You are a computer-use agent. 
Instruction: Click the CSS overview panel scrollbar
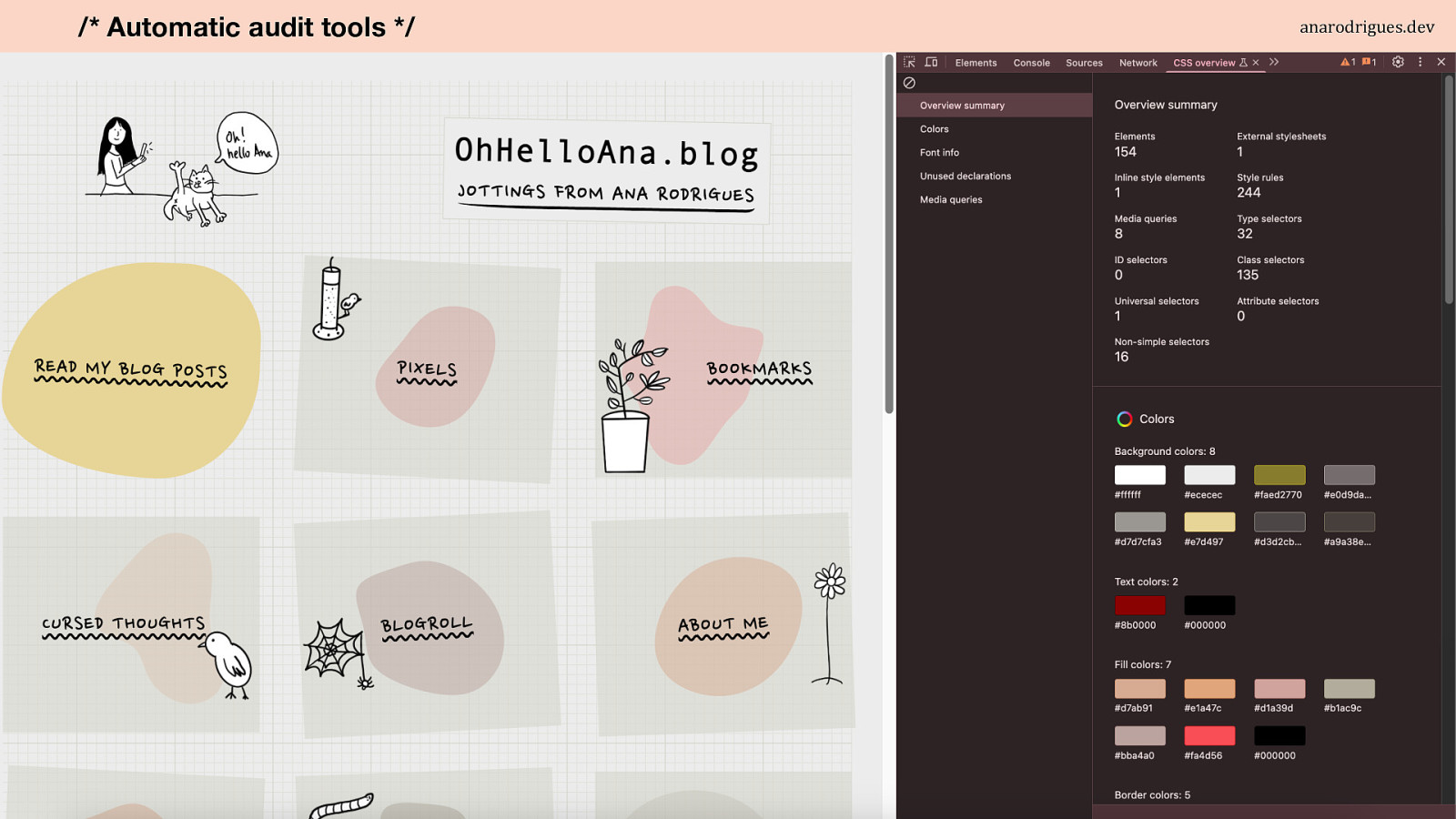click(1449, 189)
